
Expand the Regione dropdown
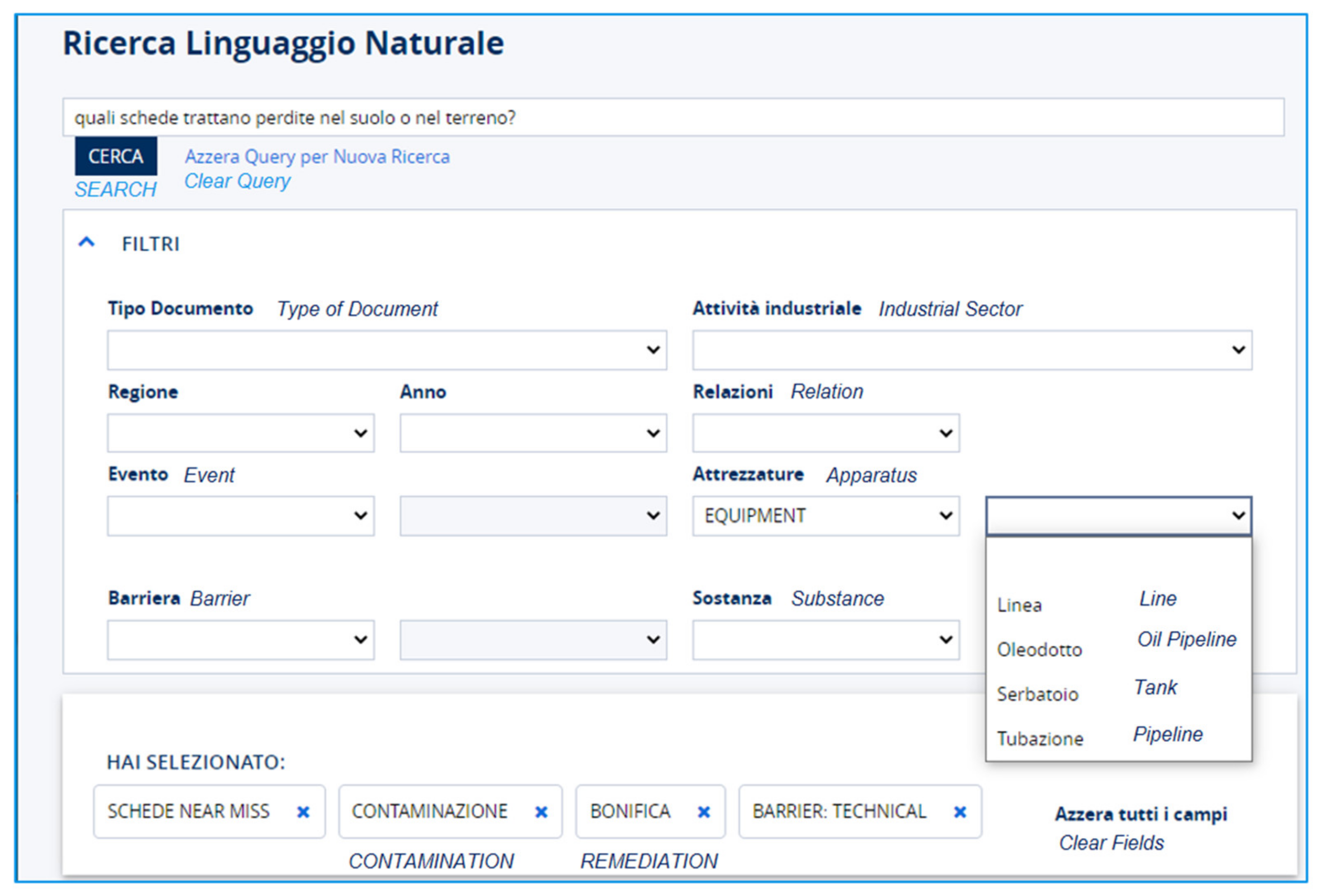[x=240, y=433]
